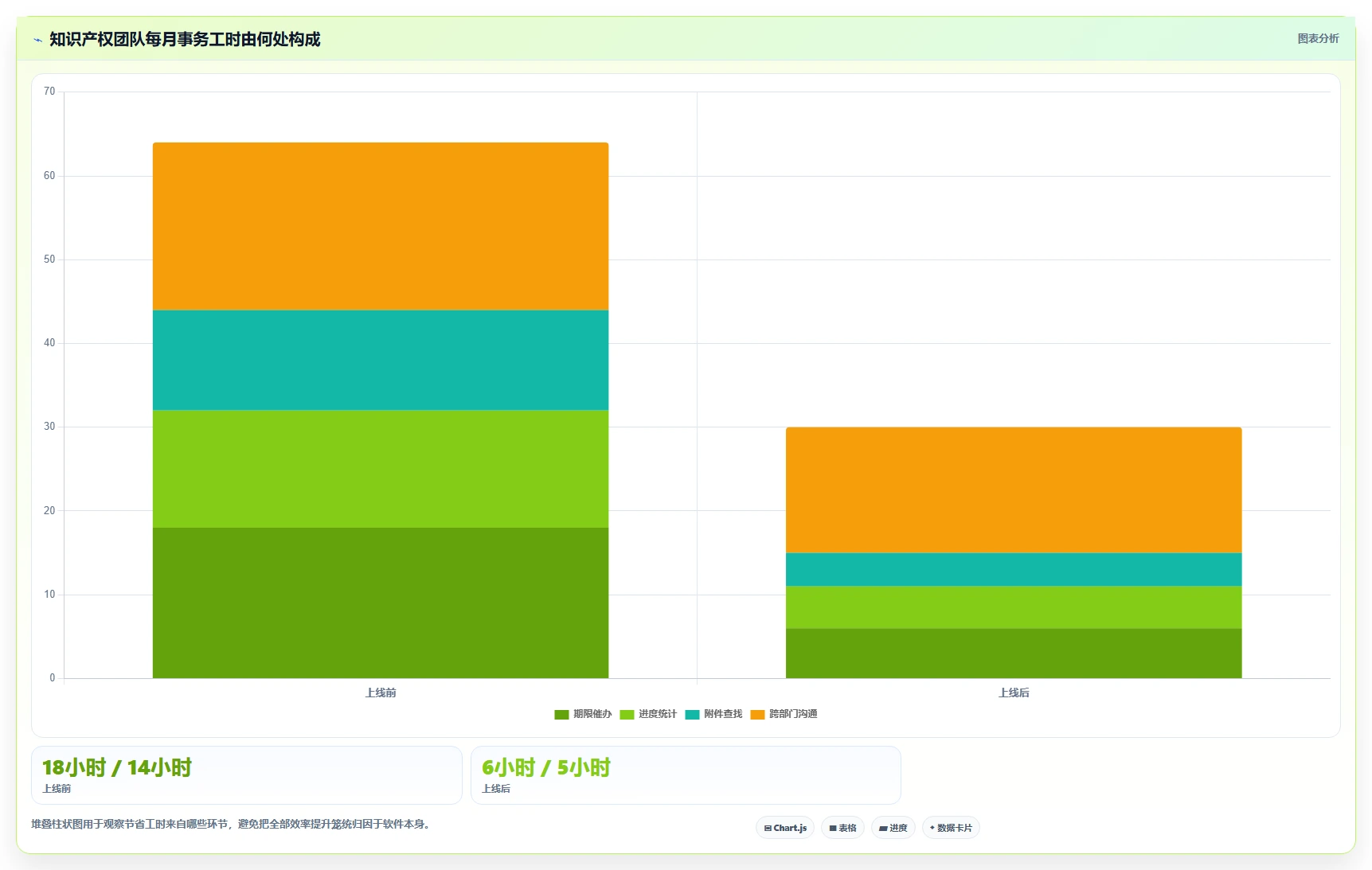Image resolution: width=1372 pixels, height=870 pixels.
Task: Click the 上线后 x-axis label
Action: [x=1014, y=693]
